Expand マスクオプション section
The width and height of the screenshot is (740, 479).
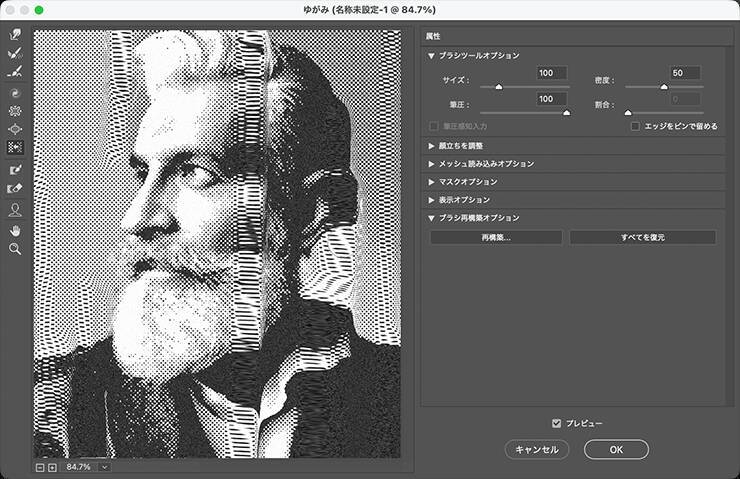pos(431,182)
